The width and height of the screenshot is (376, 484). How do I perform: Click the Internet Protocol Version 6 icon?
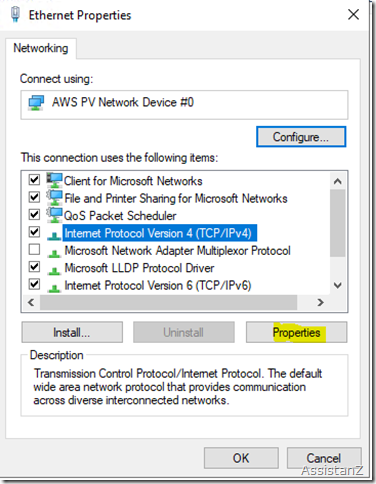(54, 288)
